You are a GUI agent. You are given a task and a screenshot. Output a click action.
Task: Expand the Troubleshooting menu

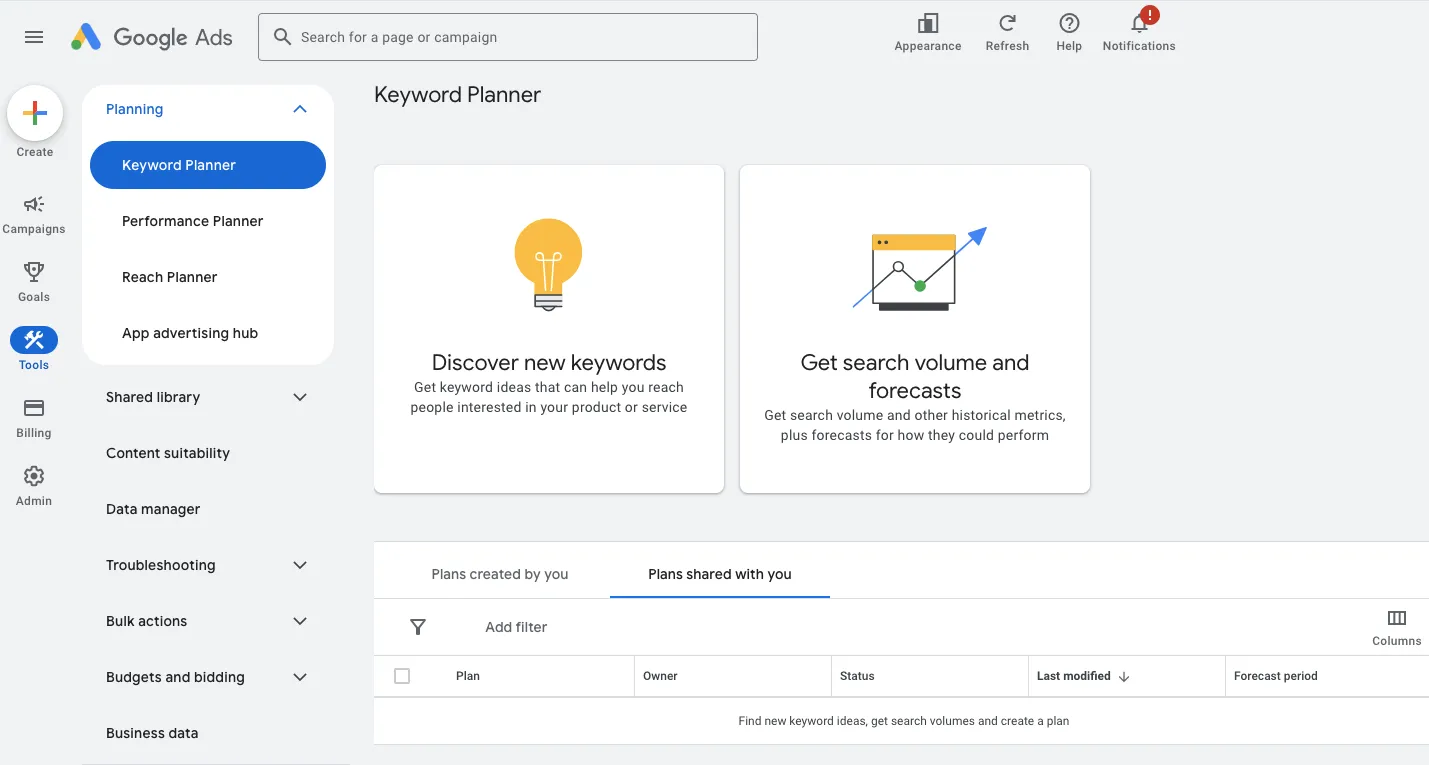click(299, 565)
